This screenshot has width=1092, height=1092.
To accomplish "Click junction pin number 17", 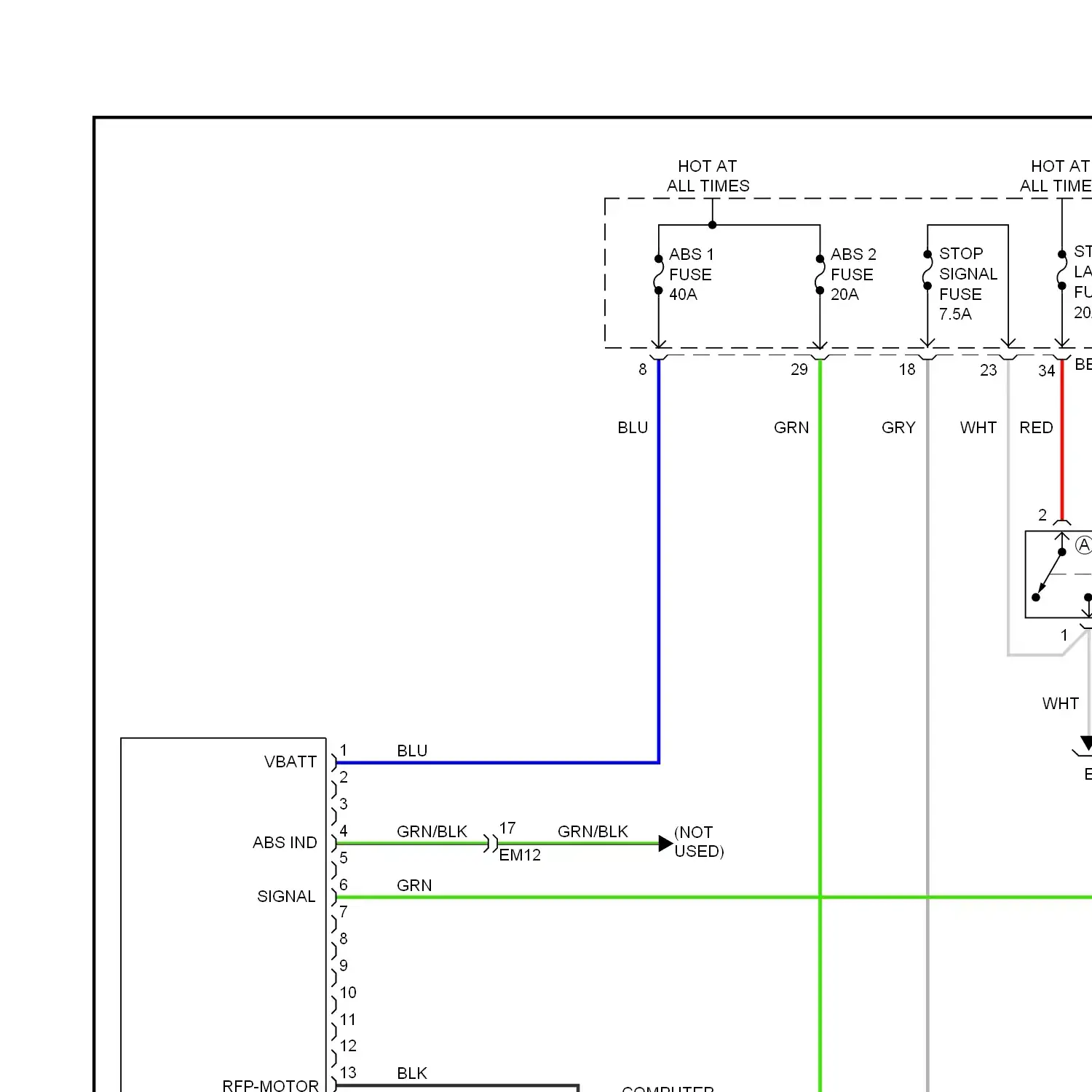I will coord(507,828).
